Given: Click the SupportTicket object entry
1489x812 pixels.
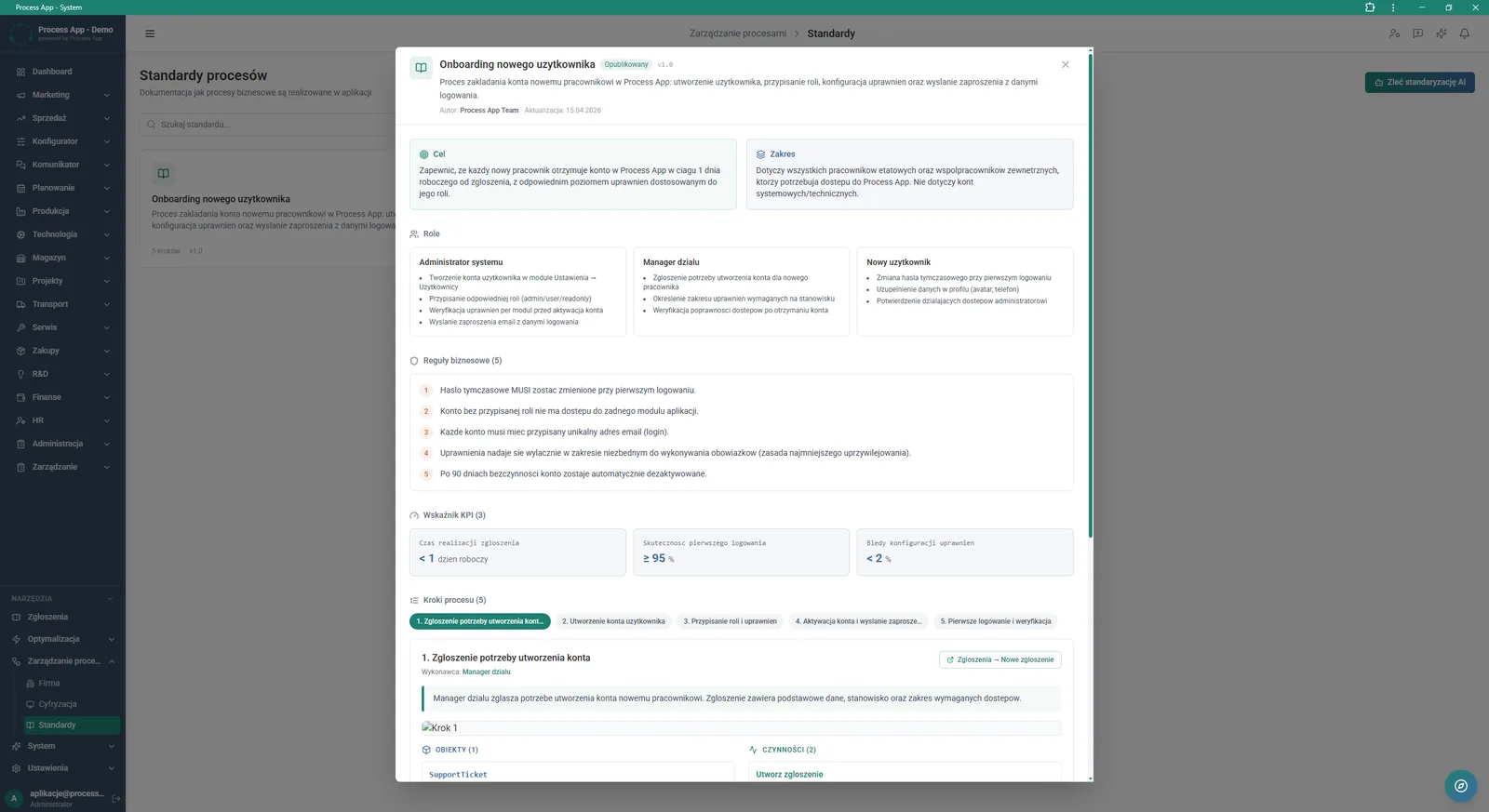Looking at the screenshot, I should 458,774.
